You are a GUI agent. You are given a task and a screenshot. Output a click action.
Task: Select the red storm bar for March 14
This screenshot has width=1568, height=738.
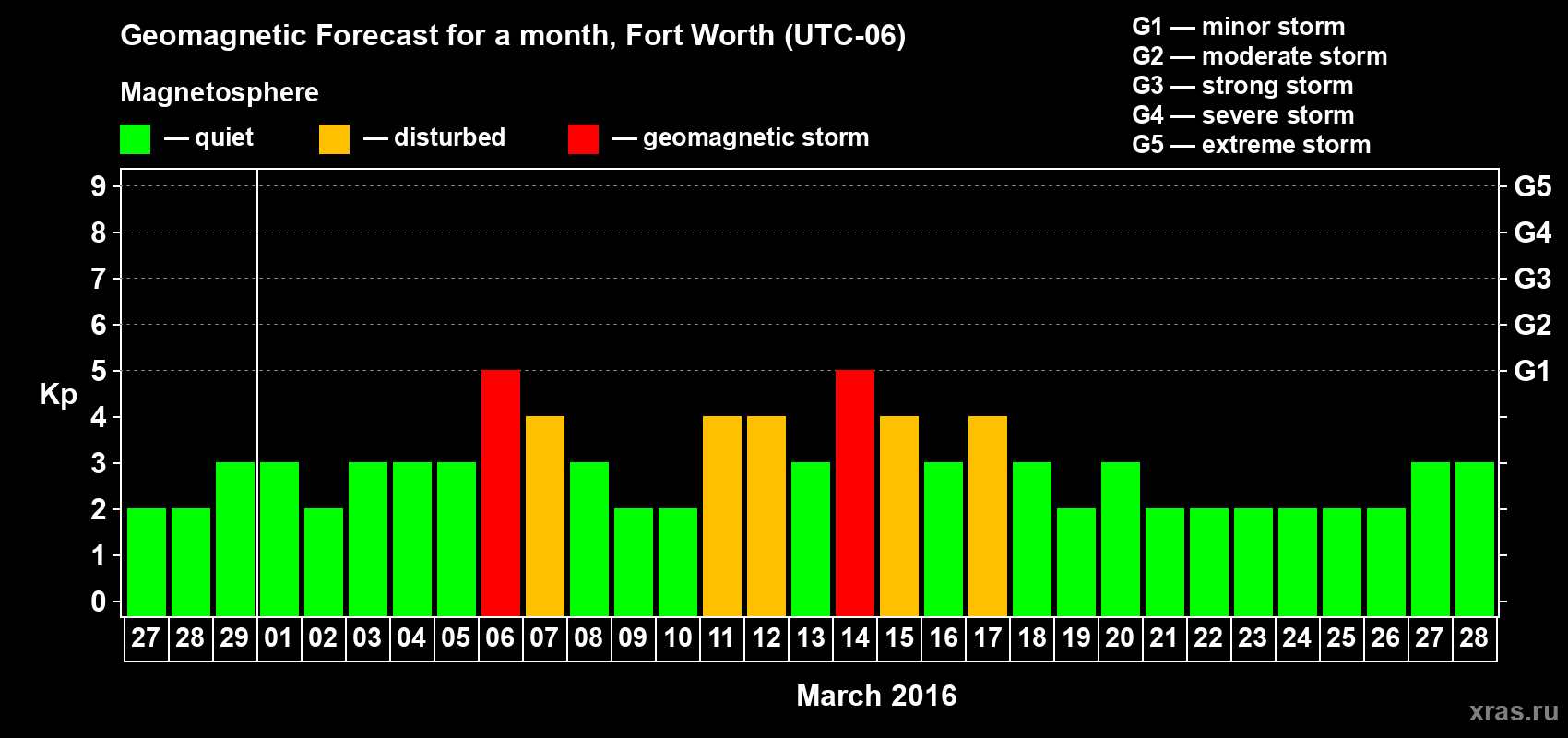point(855,494)
